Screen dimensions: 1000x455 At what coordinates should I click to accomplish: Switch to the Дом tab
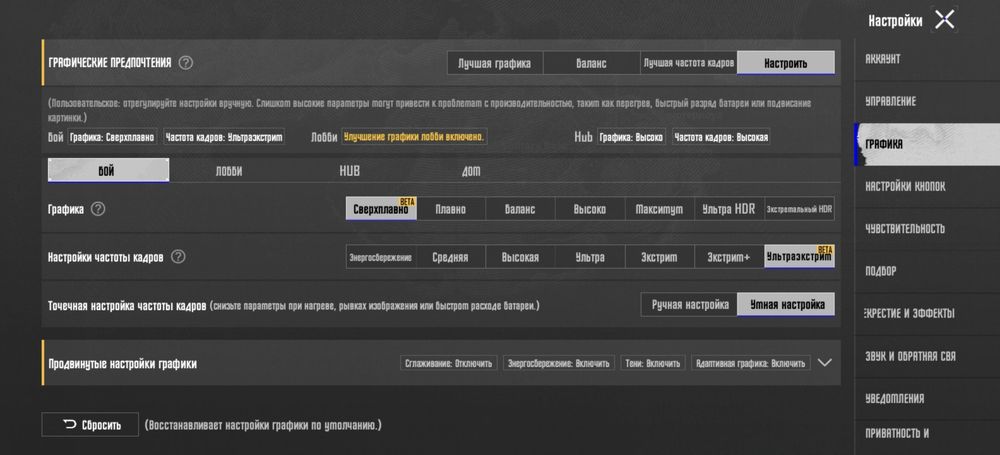pos(471,171)
